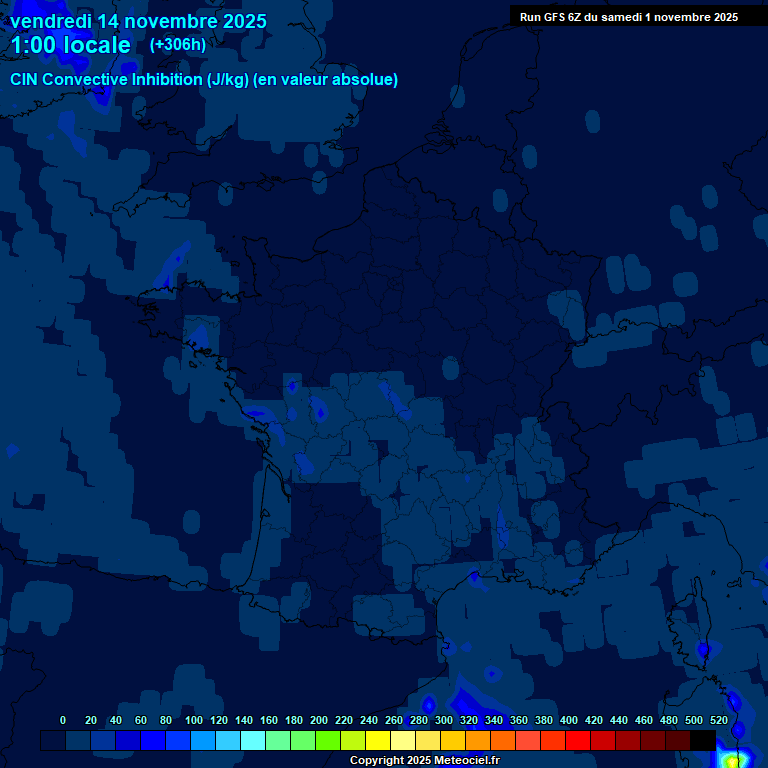Select the black swatch at legend's right end
The width and height of the screenshot is (768, 768).
click(x=703, y=741)
